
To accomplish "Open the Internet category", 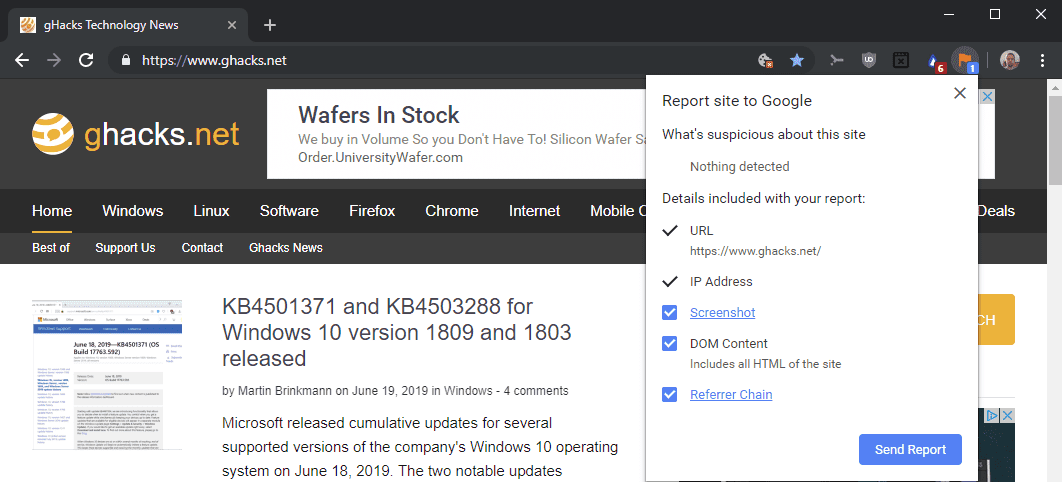I will point(534,211).
